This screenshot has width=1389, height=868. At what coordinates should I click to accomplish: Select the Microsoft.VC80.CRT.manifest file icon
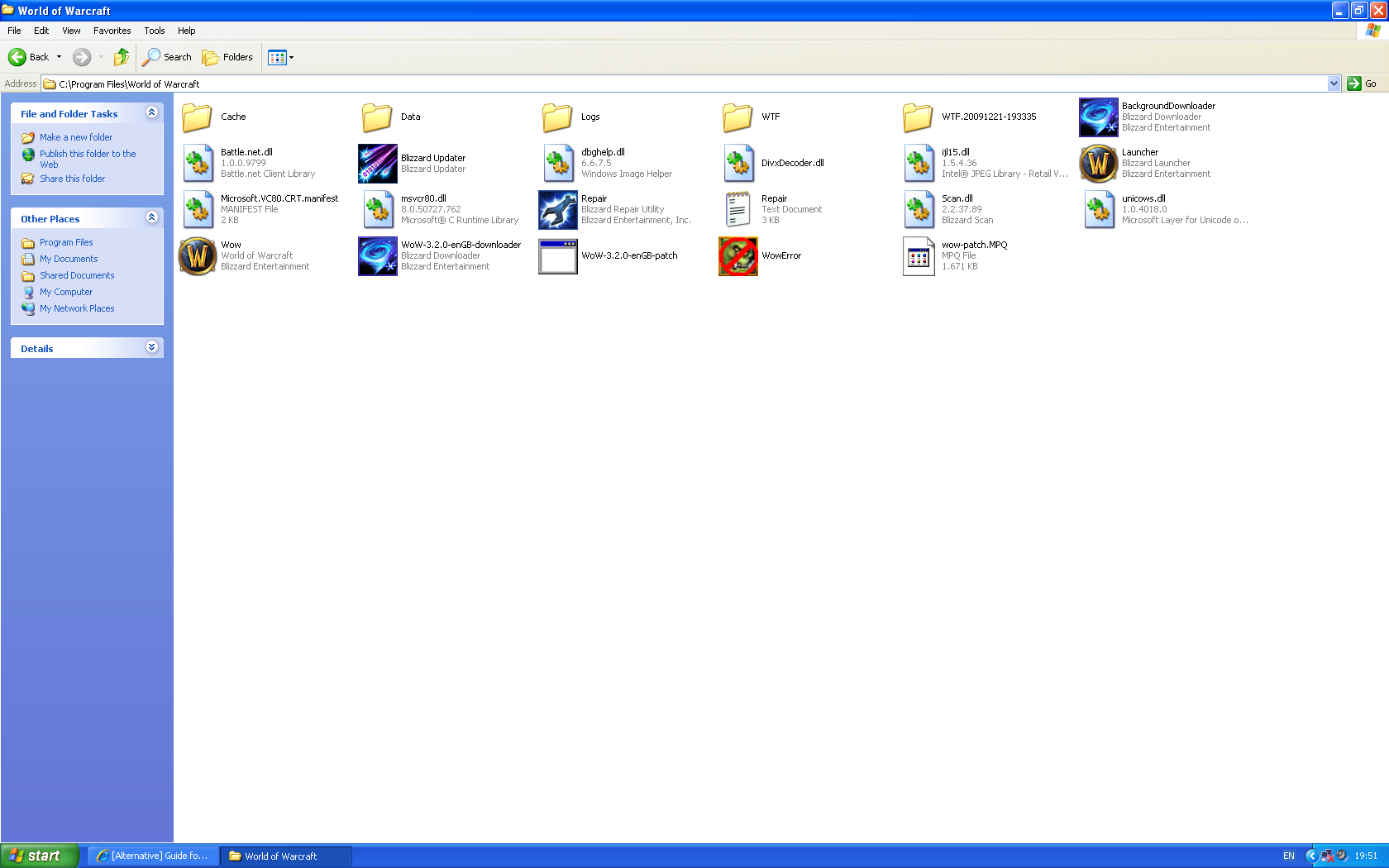click(x=198, y=210)
